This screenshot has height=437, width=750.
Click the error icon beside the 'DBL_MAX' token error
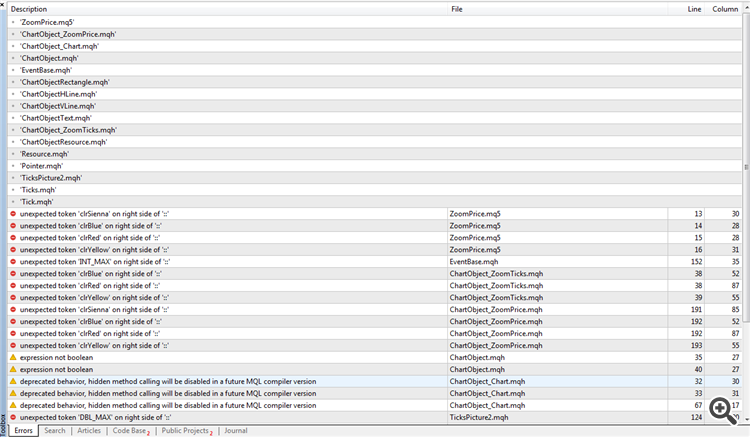coord(13,417)
